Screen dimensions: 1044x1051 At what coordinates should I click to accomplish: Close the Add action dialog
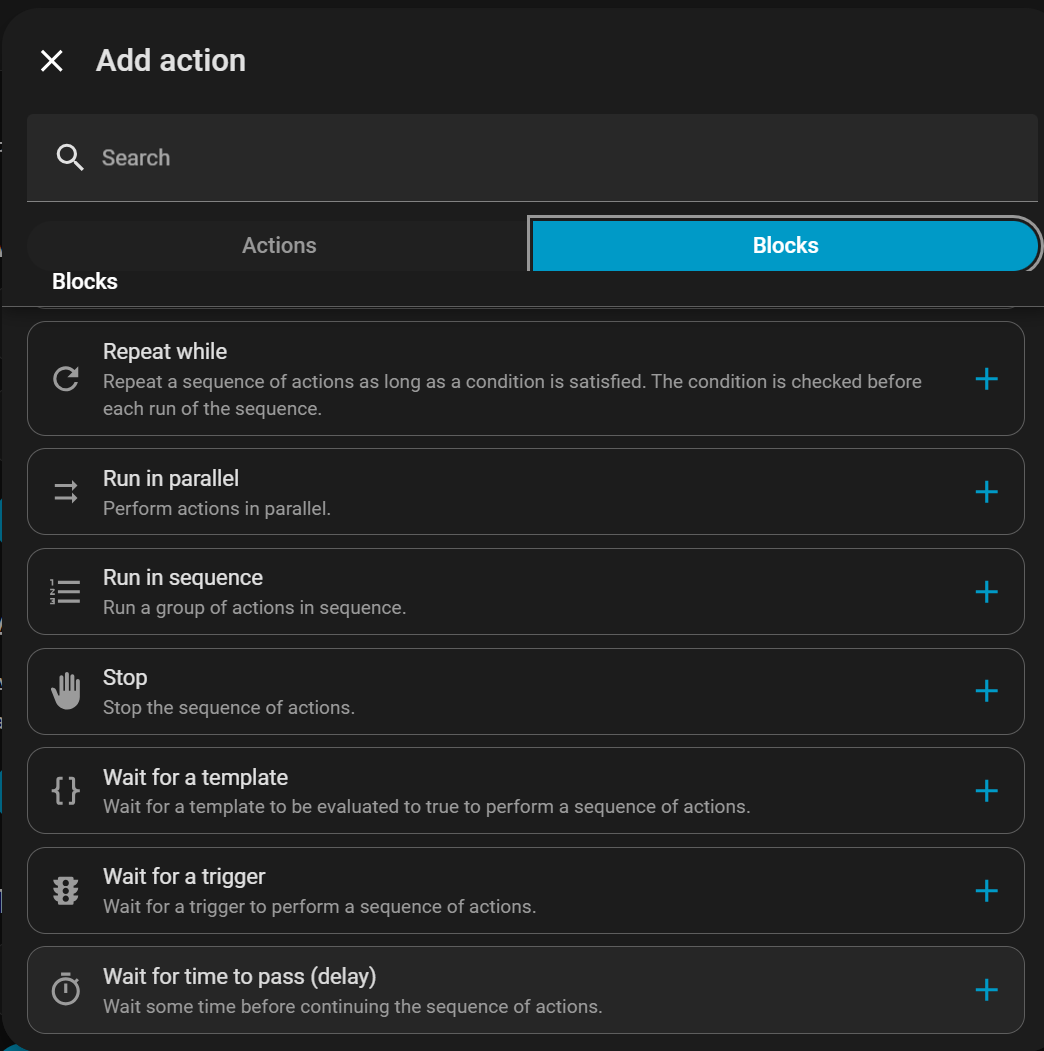(x=52, y=61)
